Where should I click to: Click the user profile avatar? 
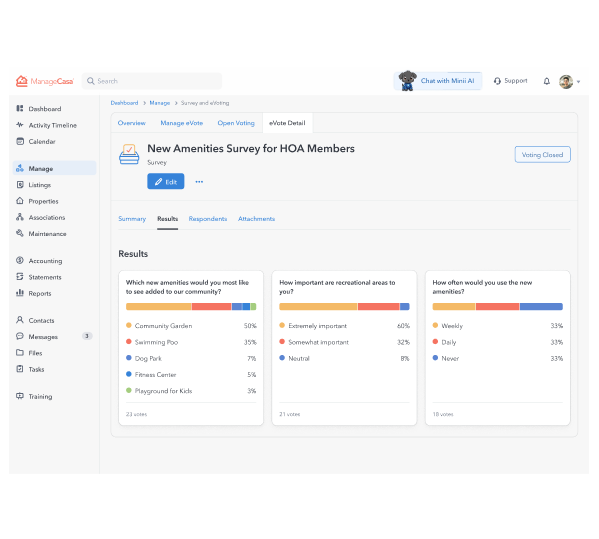[x=566, y=81]
